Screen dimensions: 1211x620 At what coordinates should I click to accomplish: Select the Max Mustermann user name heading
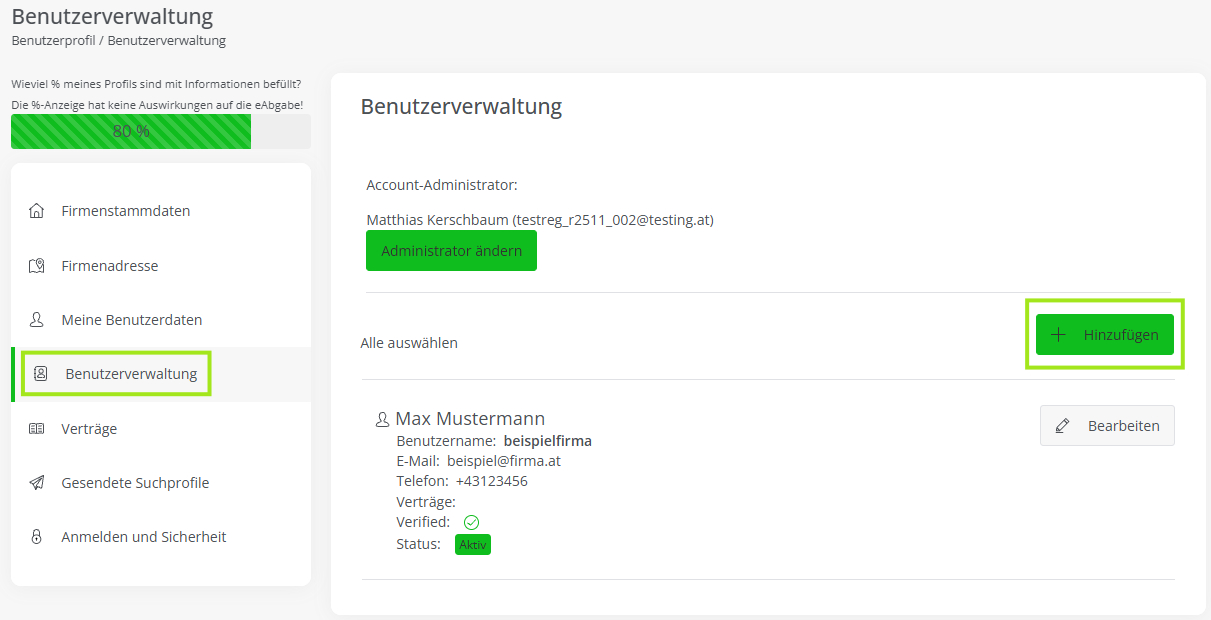(470, 419)
